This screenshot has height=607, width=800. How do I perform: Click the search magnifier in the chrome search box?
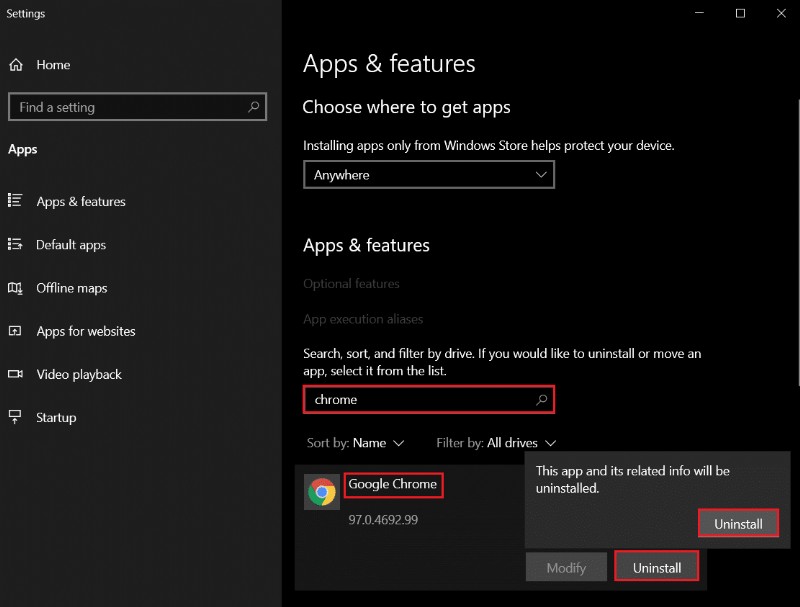pos(542,399)
